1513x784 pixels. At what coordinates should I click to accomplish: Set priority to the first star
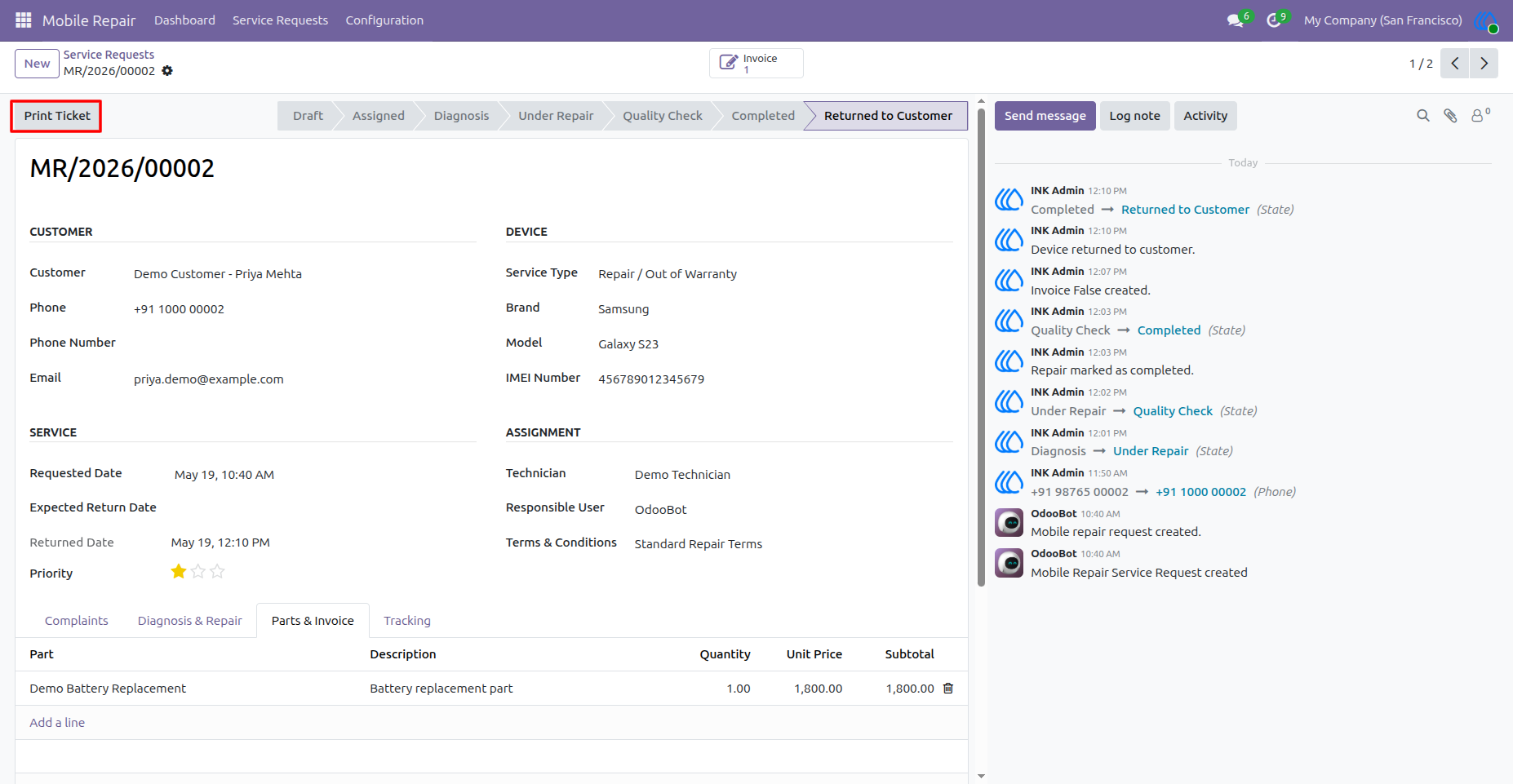(179, 572)
